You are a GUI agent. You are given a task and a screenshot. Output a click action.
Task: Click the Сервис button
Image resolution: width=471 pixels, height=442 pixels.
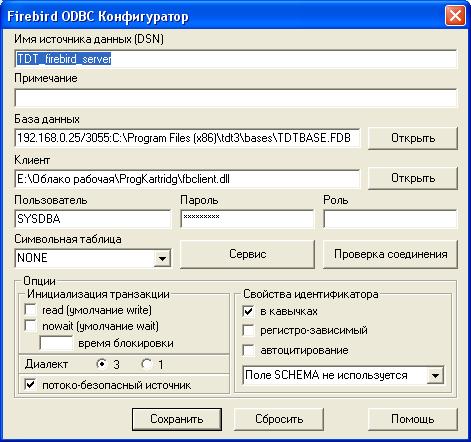point(247,254)
